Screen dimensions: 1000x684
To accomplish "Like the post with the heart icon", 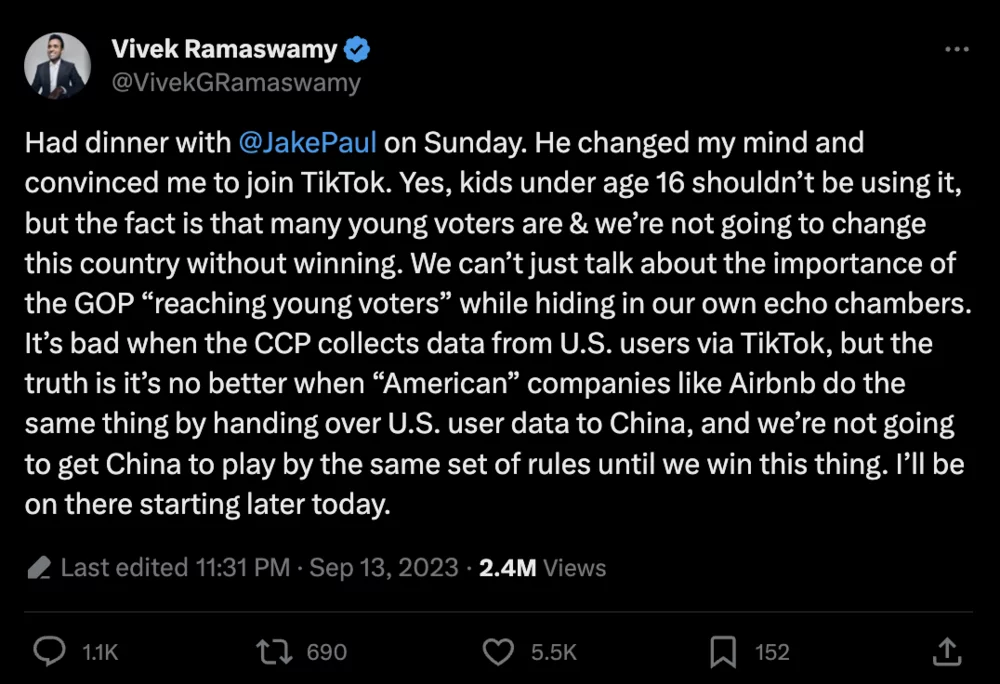I will pos(498,653).
